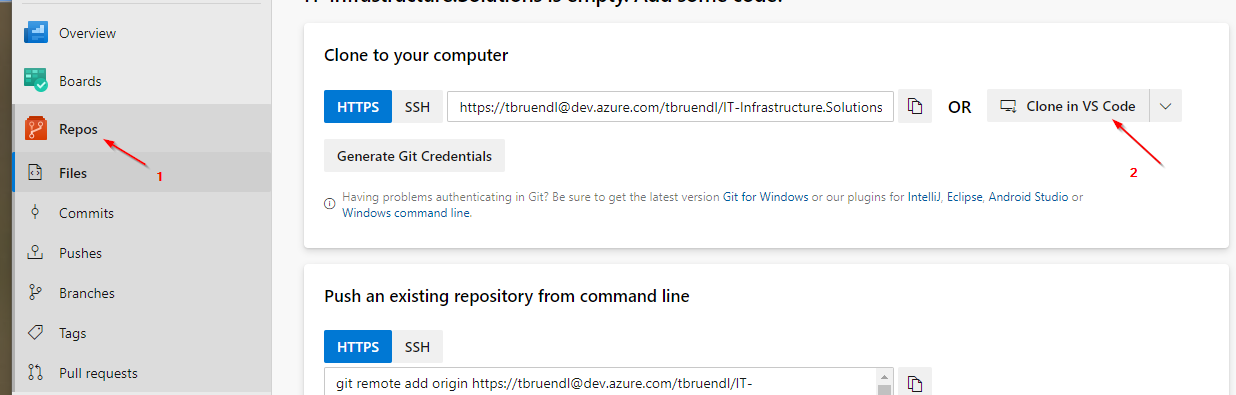The image size is (1236, 395).
Task: Click the Generate Git Credentials button
Action: (414, 156)
